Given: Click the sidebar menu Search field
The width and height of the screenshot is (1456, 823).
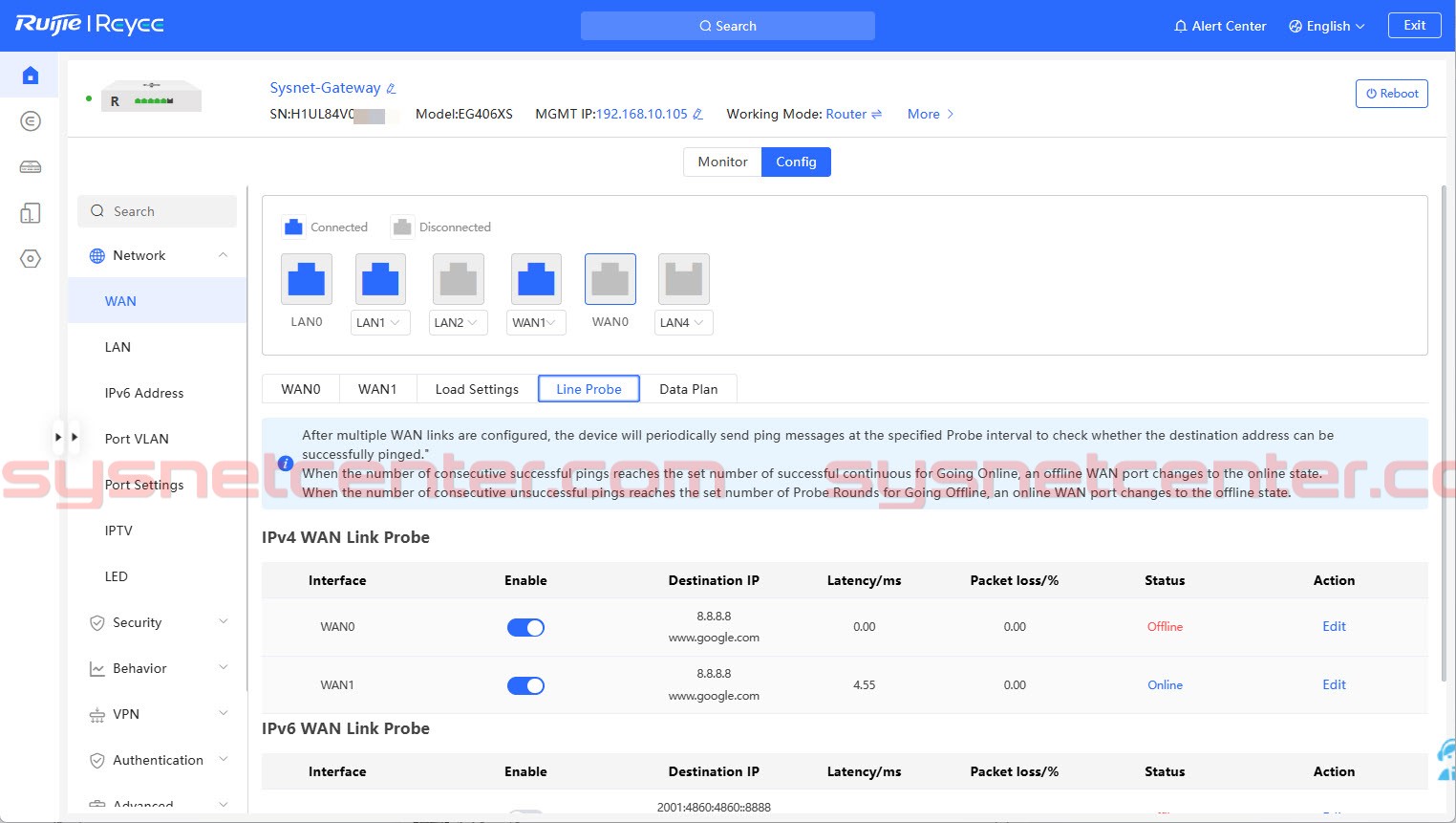Looking at the screenshot, I should click(x=158, y=211).
